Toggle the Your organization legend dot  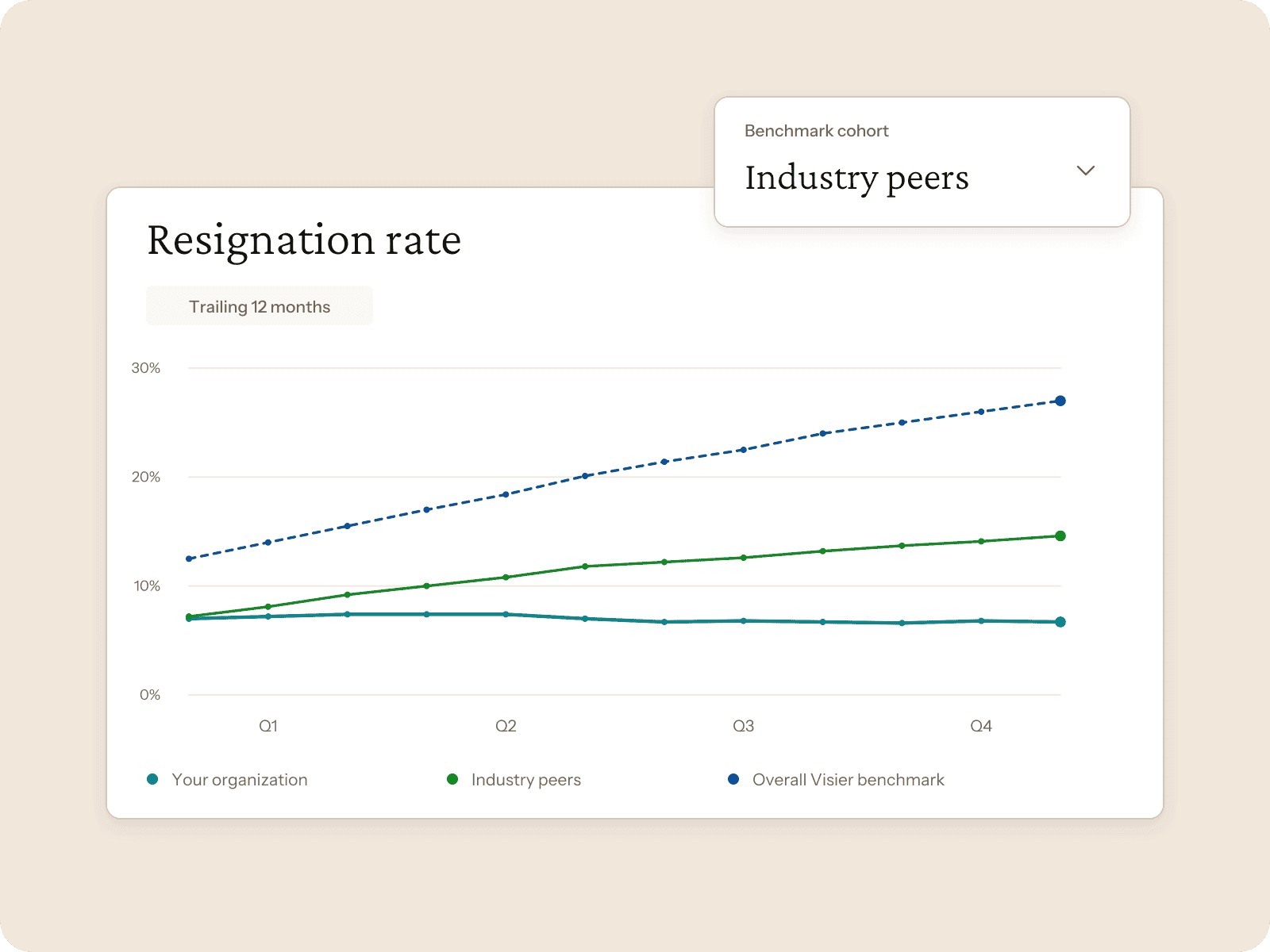coord(152,779)
